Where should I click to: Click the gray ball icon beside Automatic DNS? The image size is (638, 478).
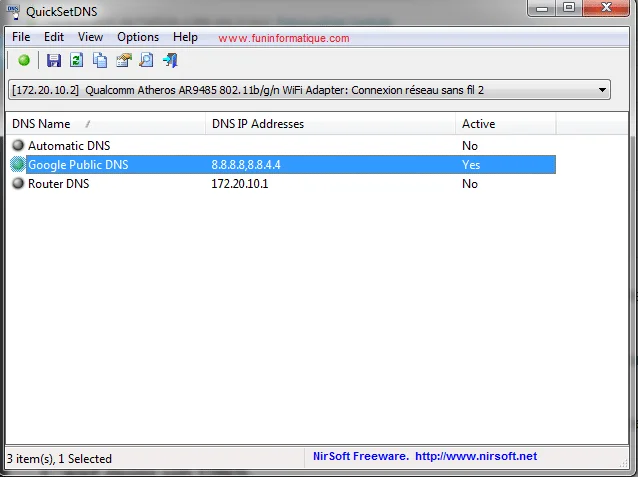tap(18, 145)
